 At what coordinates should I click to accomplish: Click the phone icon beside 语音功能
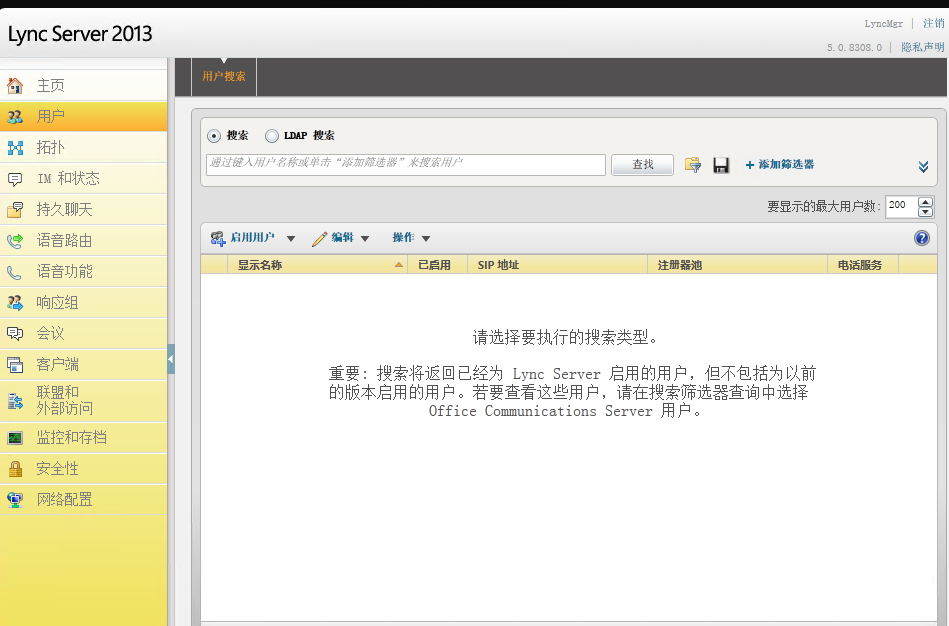tap(15, 272)
